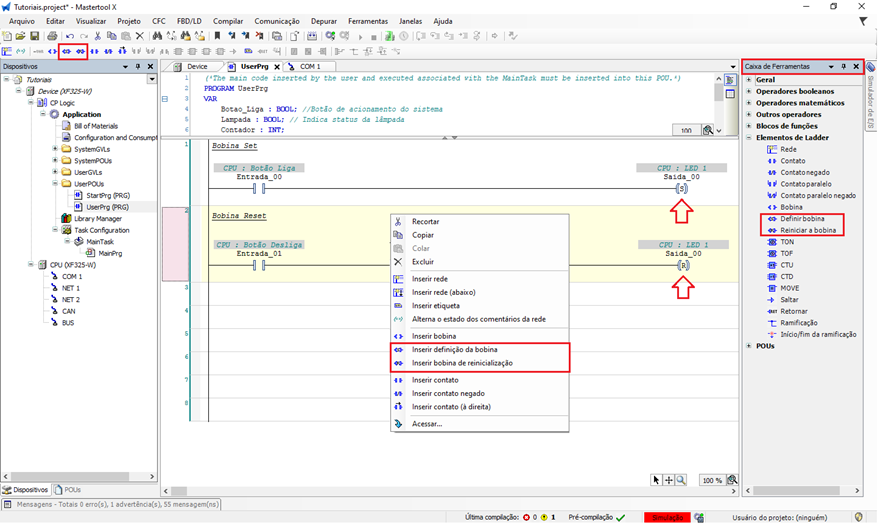Click the Entrada_01 contact in rung 2
The width and height of the screenshot is (883, 525).
259,266
